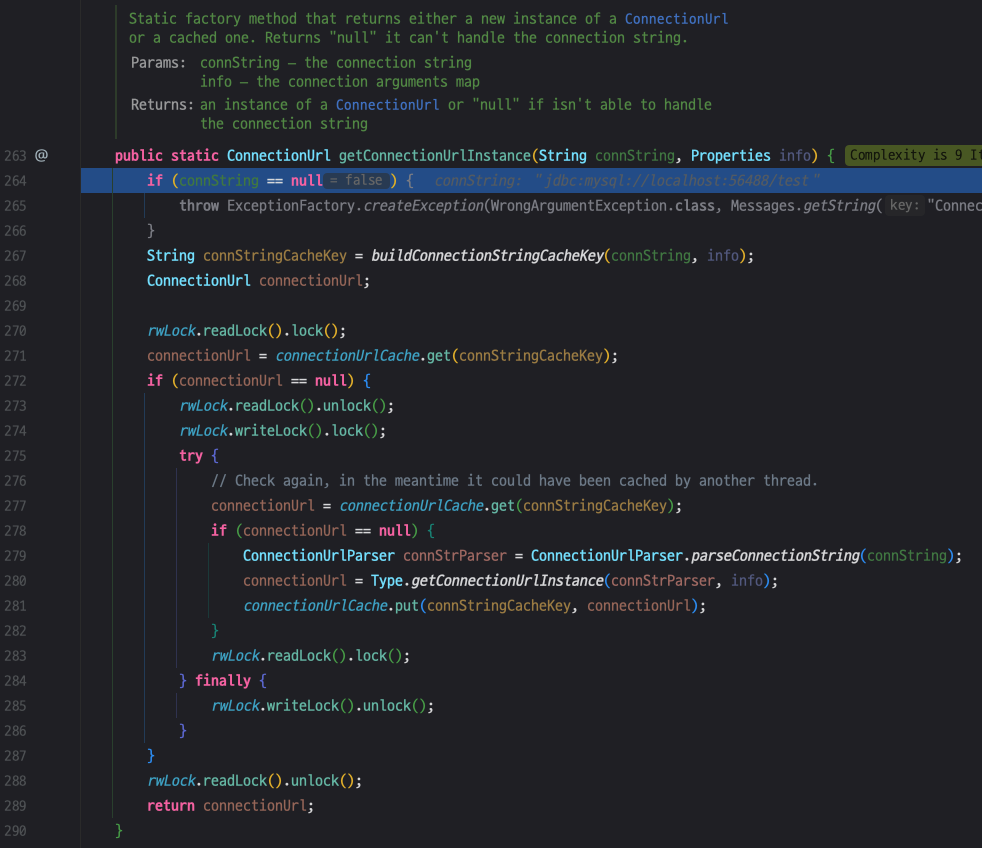This screenshot has height=848, width=982.
Task: Click the String parameter type on line 263
Action: [x=562, y=155]
